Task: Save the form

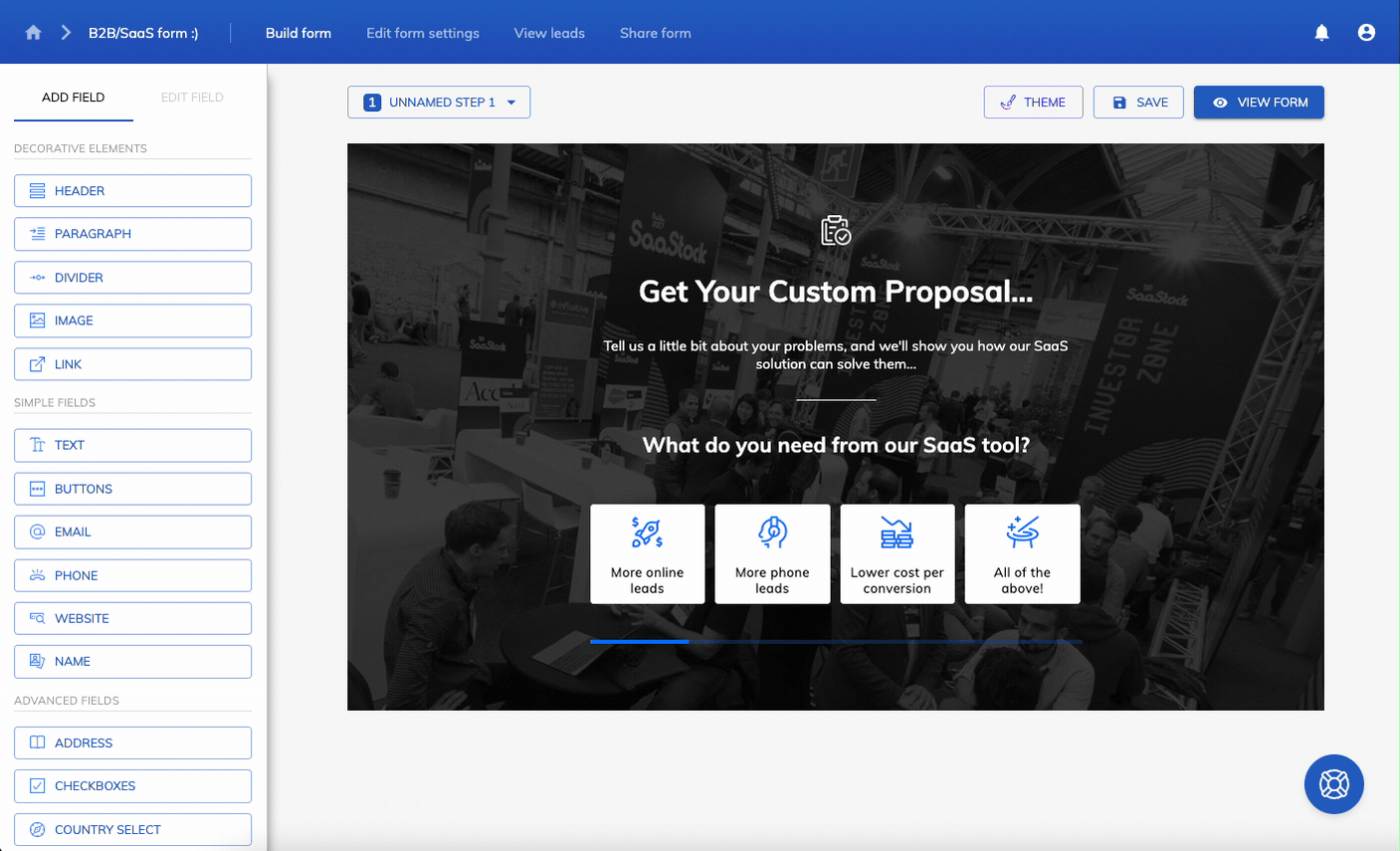Action: click(1139, 103)
